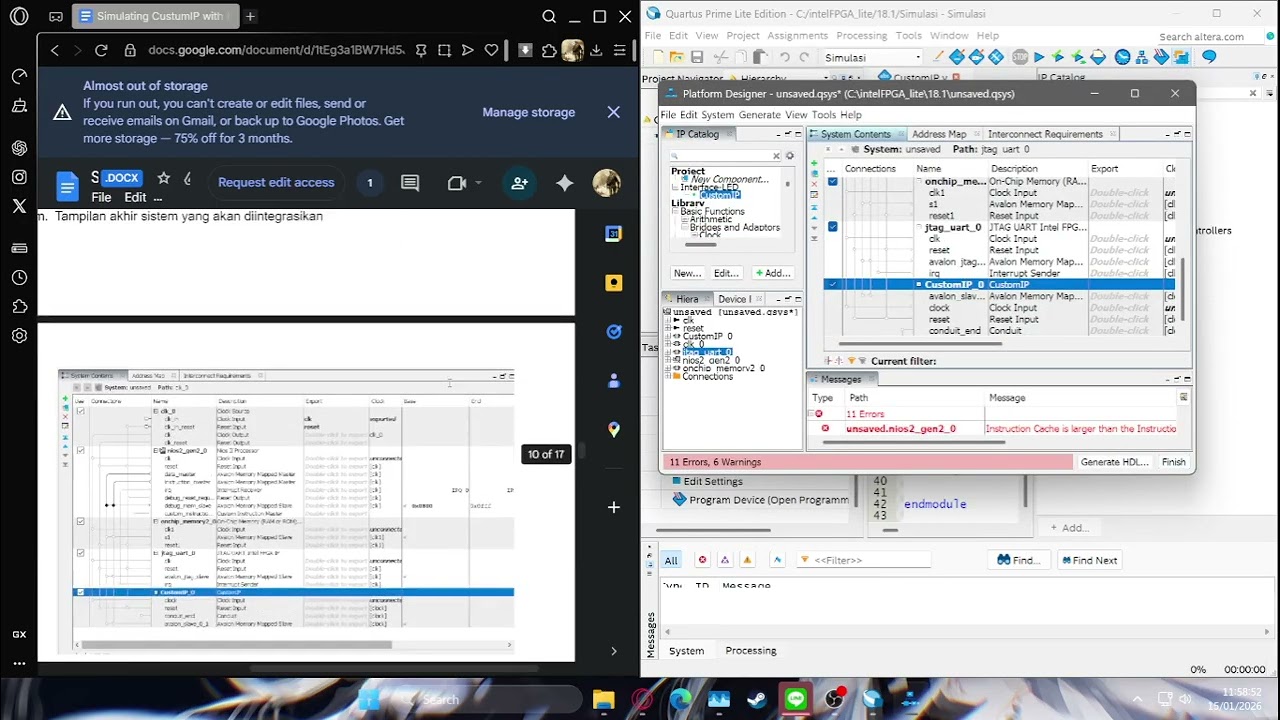Expand nios2_gen2_0 in Hierarchy tree
The height and width of the screenshot is (720, 1280).
tap(669, 360)
